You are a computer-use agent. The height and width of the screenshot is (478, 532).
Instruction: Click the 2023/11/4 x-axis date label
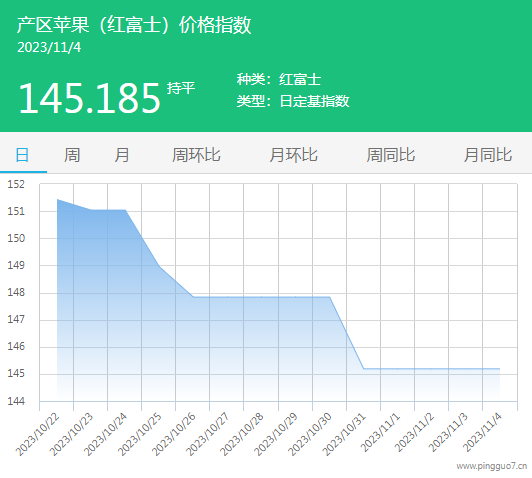tap(482, 433)
